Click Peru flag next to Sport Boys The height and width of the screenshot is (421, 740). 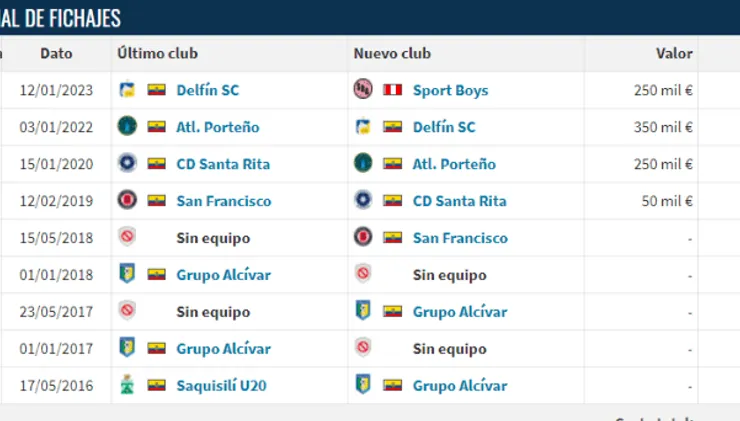[392, 90]
